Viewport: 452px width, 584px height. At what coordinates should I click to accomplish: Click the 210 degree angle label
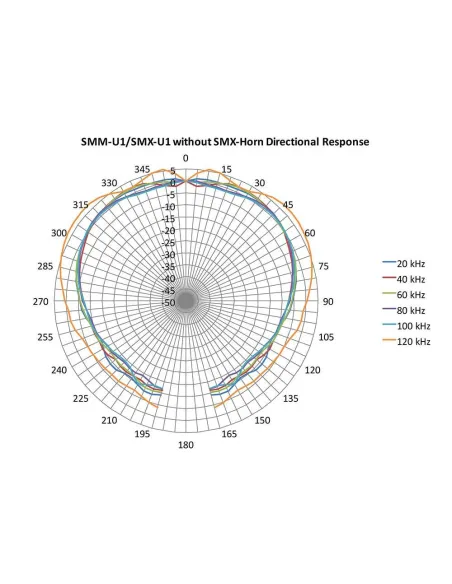click(x=109, y=420)
